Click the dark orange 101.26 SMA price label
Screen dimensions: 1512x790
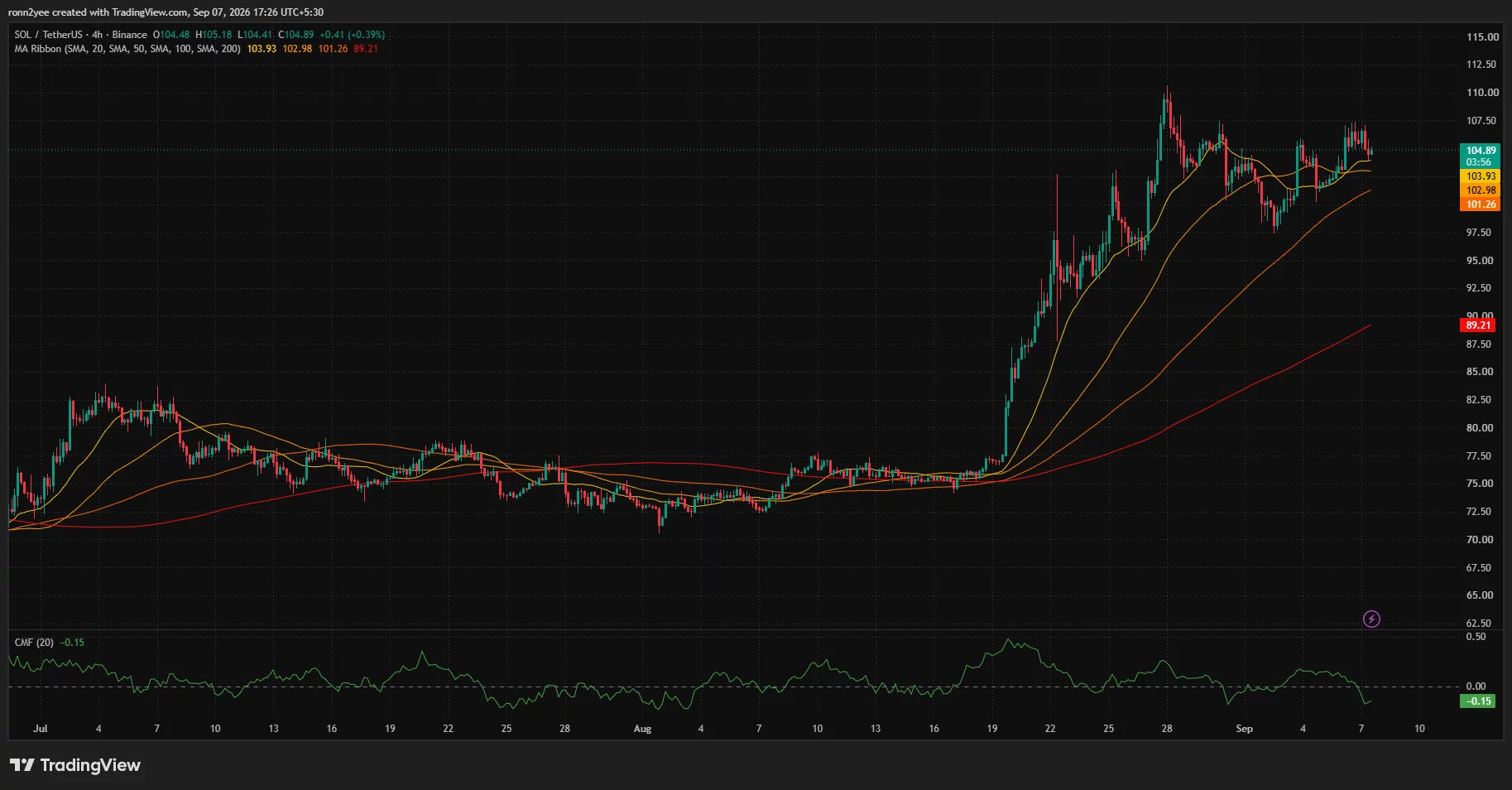[x=1481, y=205]
